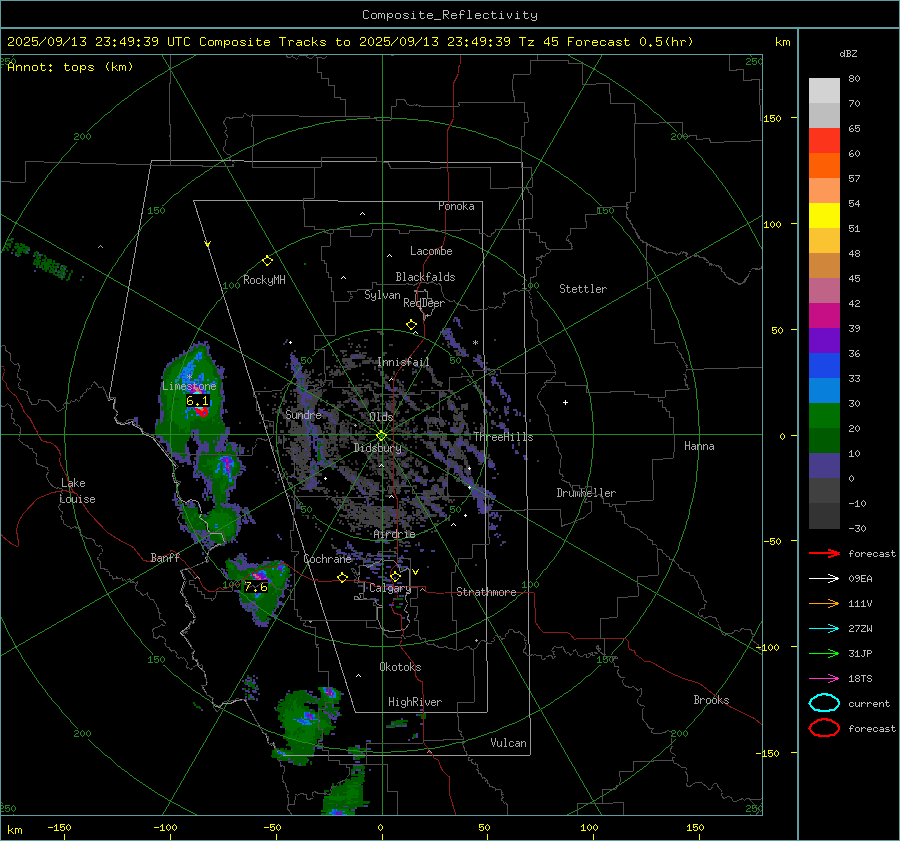Click the Vulcan city label

pyautogui.click(x=509, y=743)
